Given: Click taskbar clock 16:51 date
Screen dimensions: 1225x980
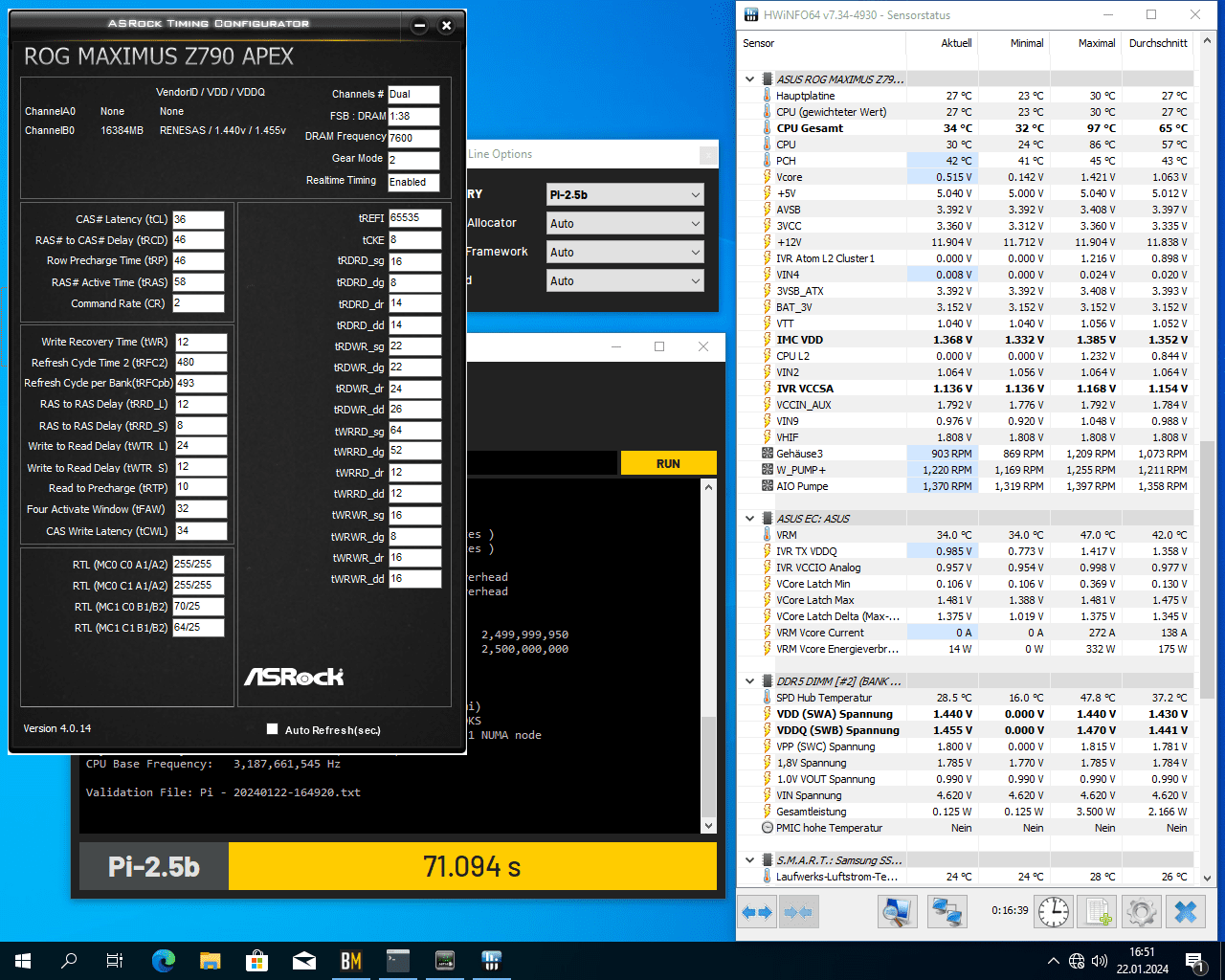Looking at the screenshot, I should click(1142, 961).
